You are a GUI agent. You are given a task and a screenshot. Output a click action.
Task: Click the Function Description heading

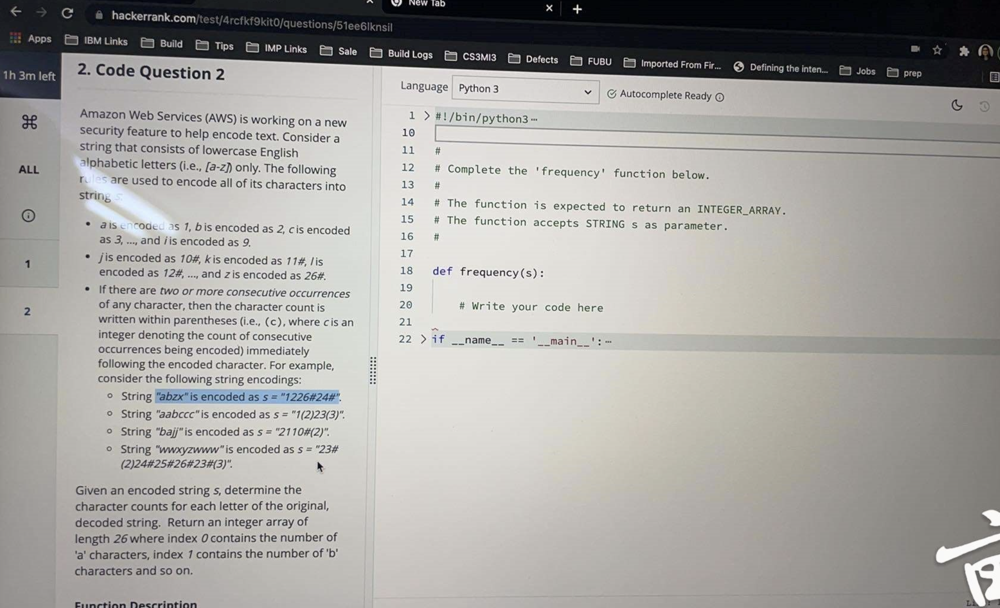(136, 604)
